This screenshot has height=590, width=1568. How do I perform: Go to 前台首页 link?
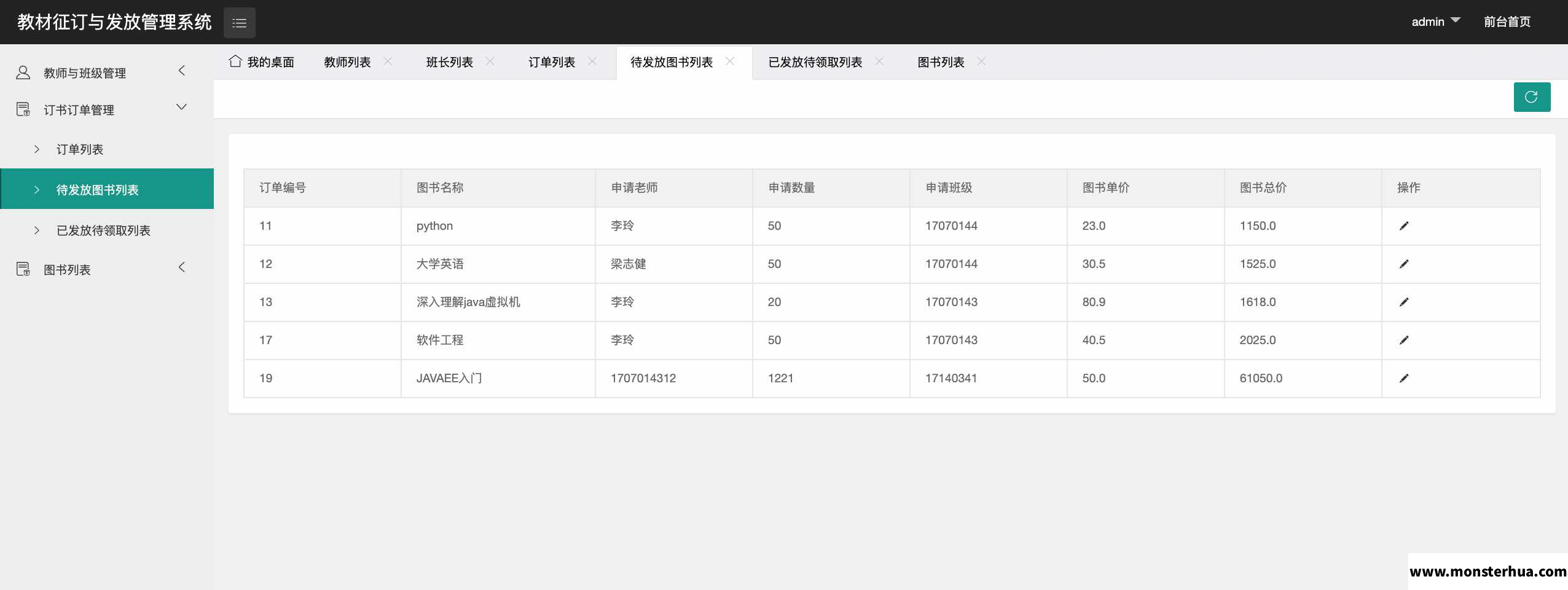coord(1507,22)
